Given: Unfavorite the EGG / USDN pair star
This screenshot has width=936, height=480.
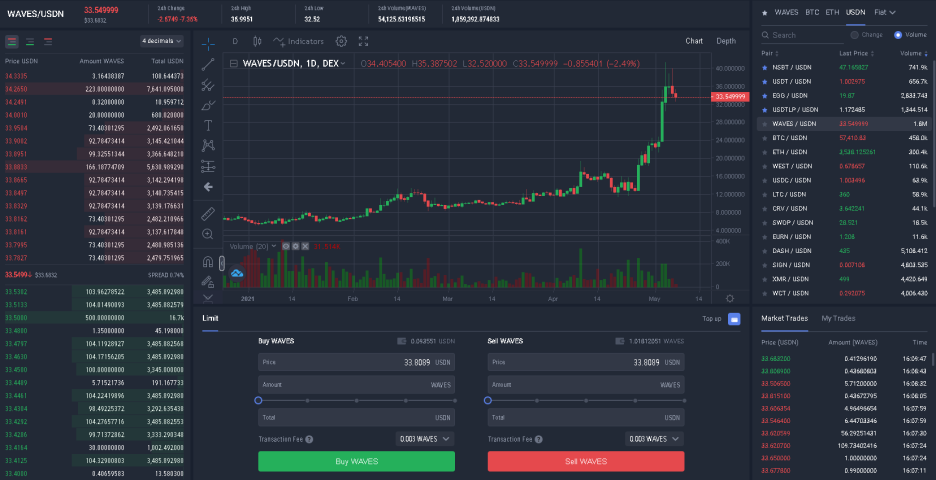Looking at the screenshot, I should tap(765, 96).
